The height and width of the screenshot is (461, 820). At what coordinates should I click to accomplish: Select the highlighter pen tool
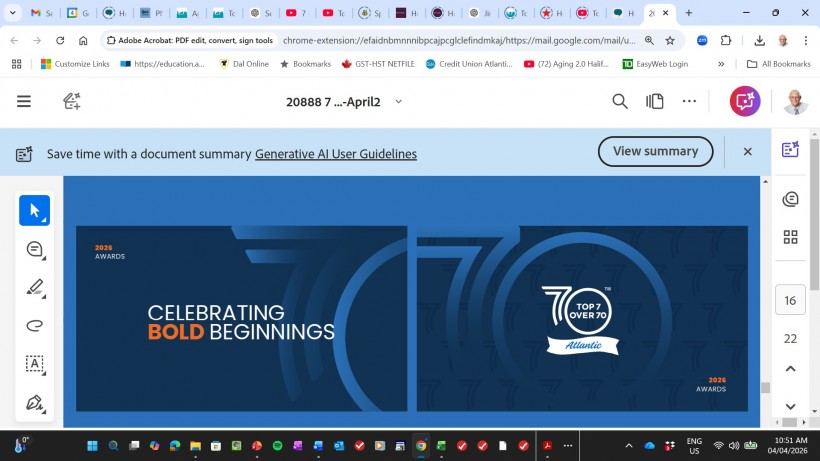(x=34, y=288)
